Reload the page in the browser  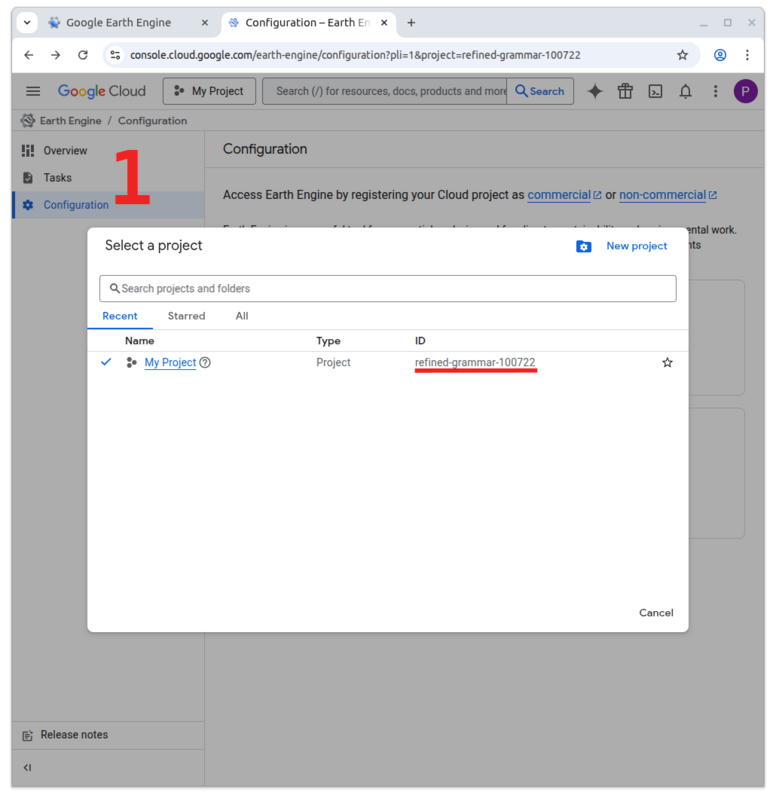click(83, 55)
